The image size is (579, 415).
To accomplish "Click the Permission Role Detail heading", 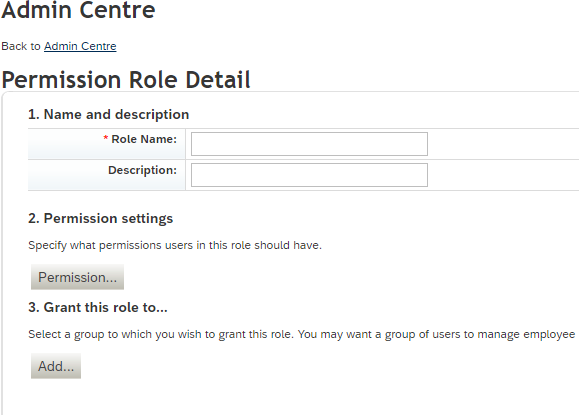I will 126,80.
